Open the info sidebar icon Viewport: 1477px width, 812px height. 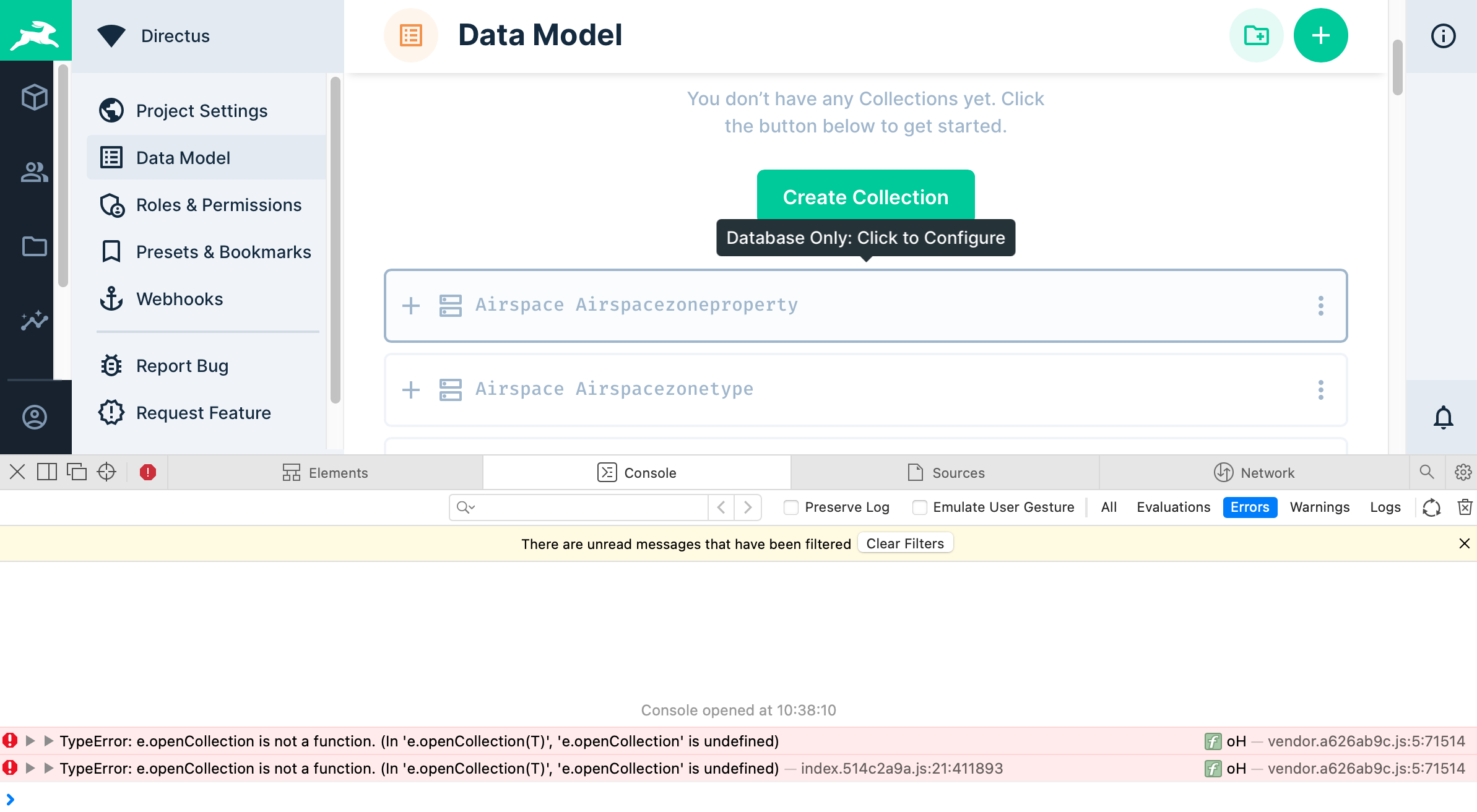coord(1443,36)
